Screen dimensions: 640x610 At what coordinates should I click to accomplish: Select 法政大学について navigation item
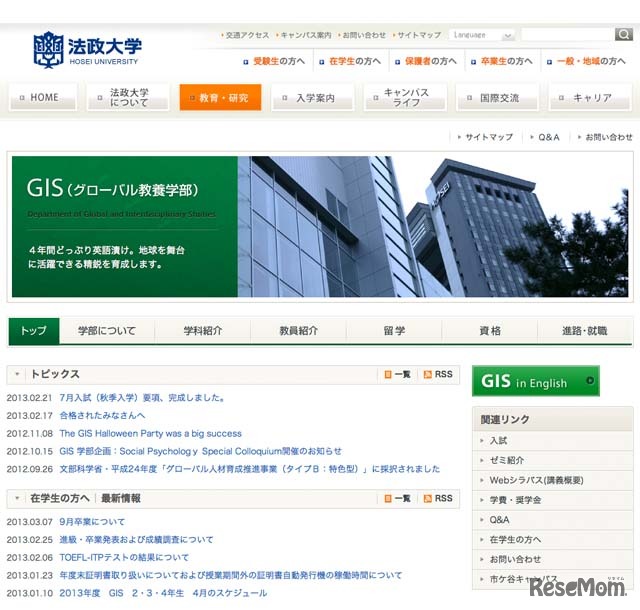click(128, 97)
